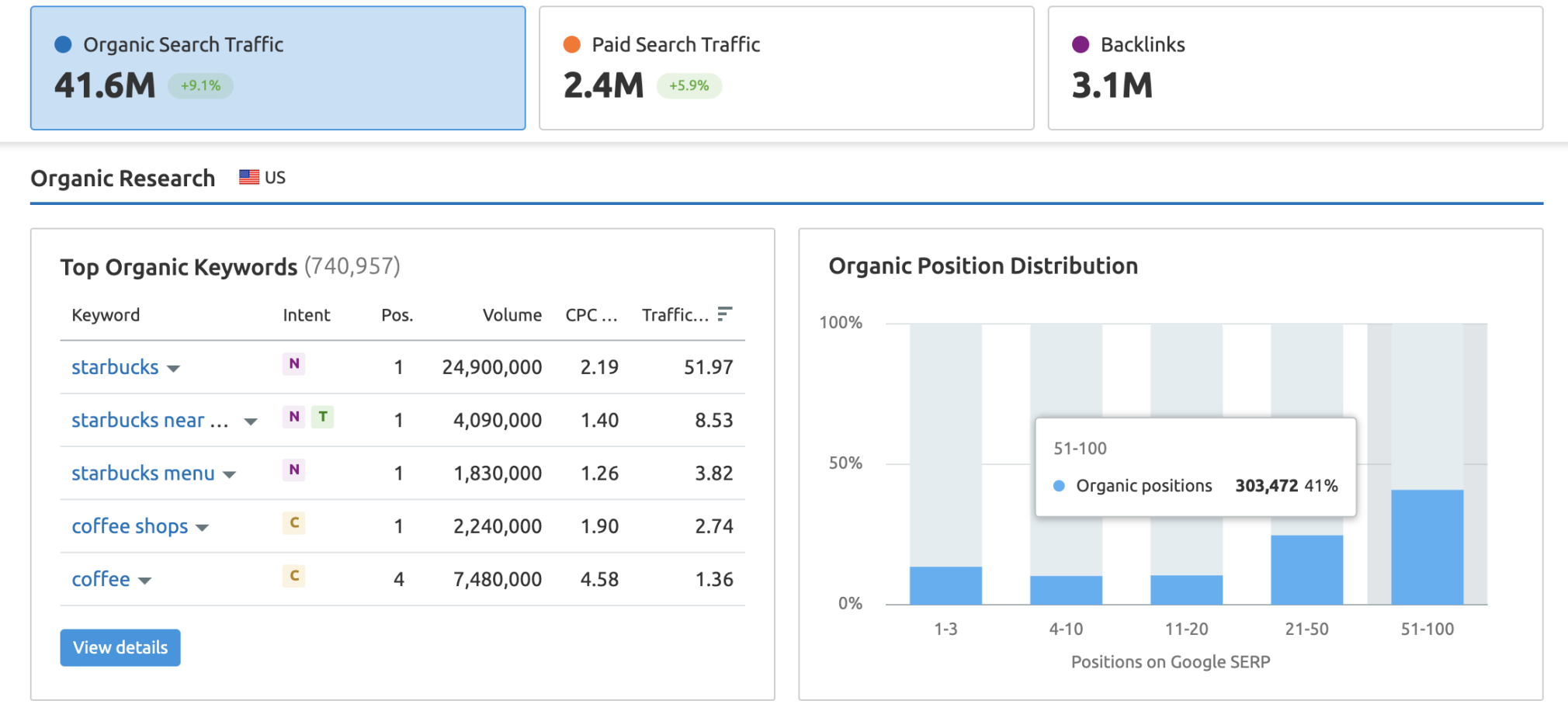Open the starbucks near ... keyword link

point(150,420)
